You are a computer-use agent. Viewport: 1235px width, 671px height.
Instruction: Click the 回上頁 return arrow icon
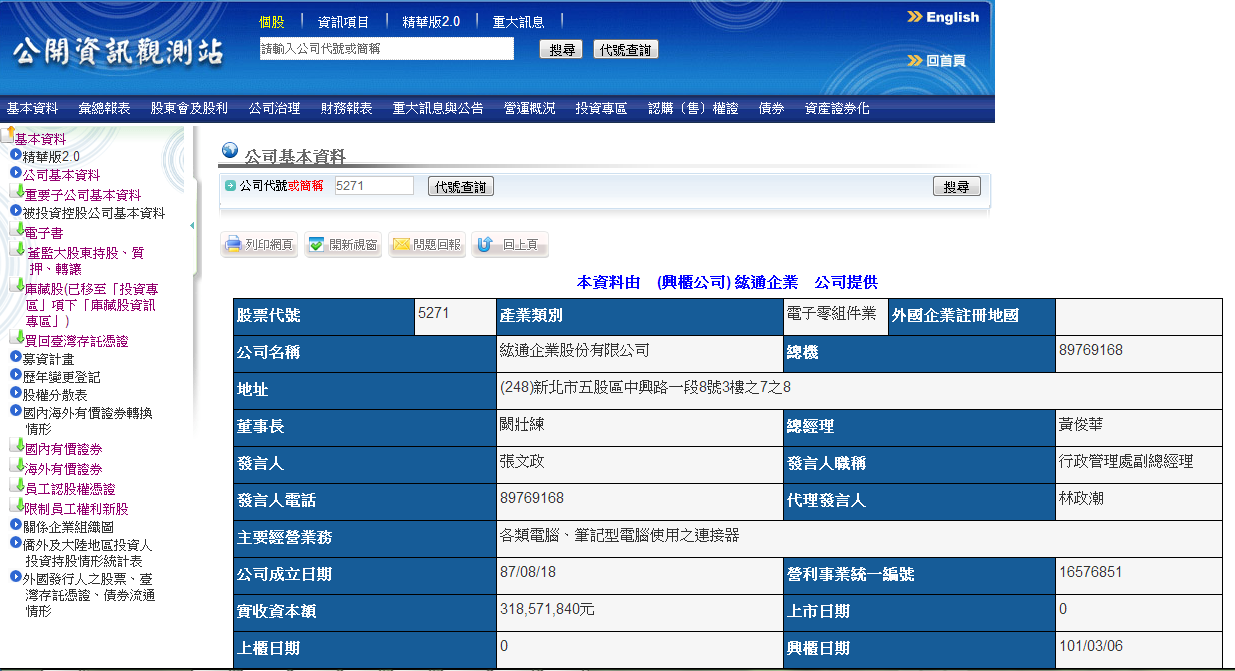485,244
